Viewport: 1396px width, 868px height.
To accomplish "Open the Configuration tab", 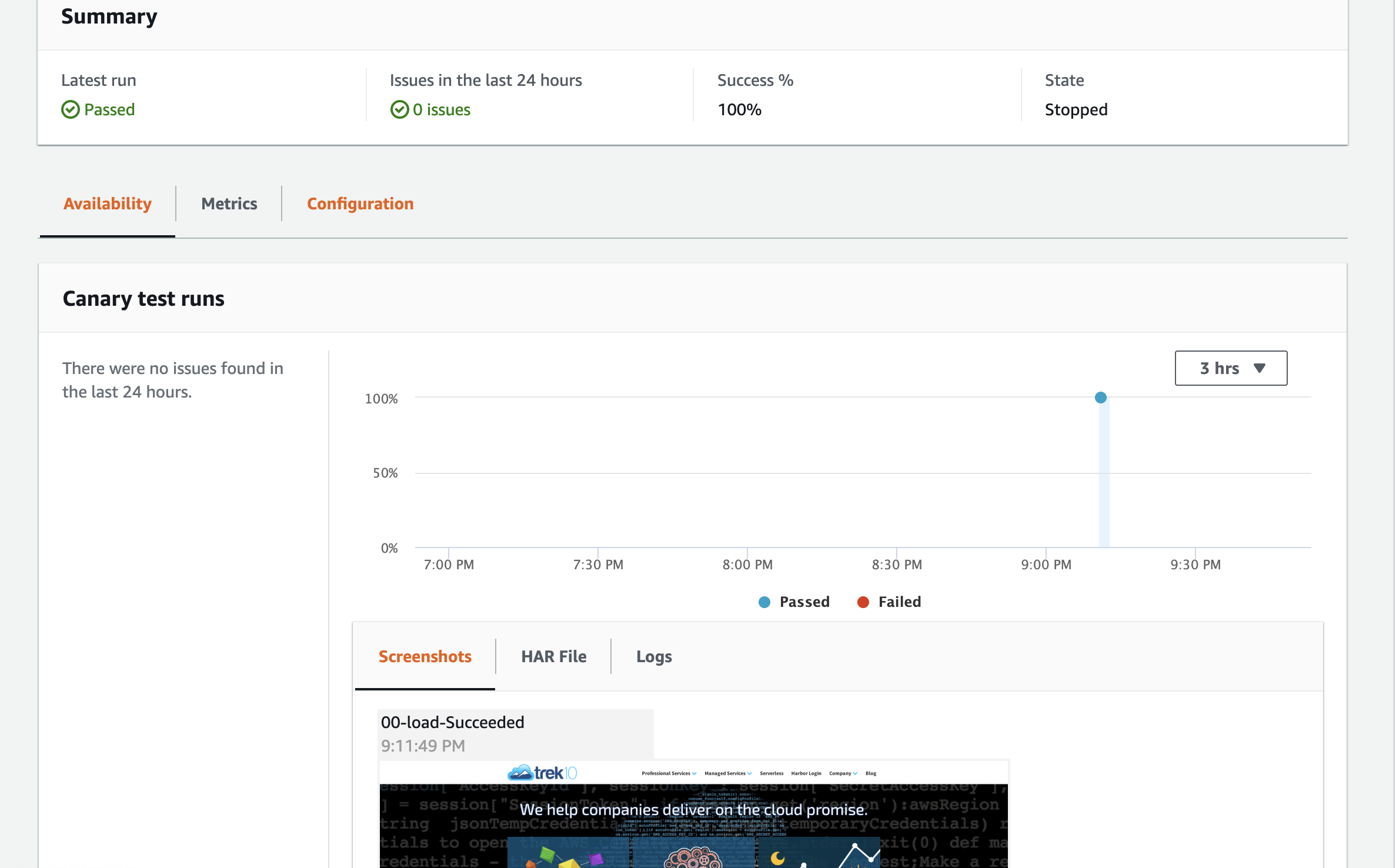I will (360, 203).
